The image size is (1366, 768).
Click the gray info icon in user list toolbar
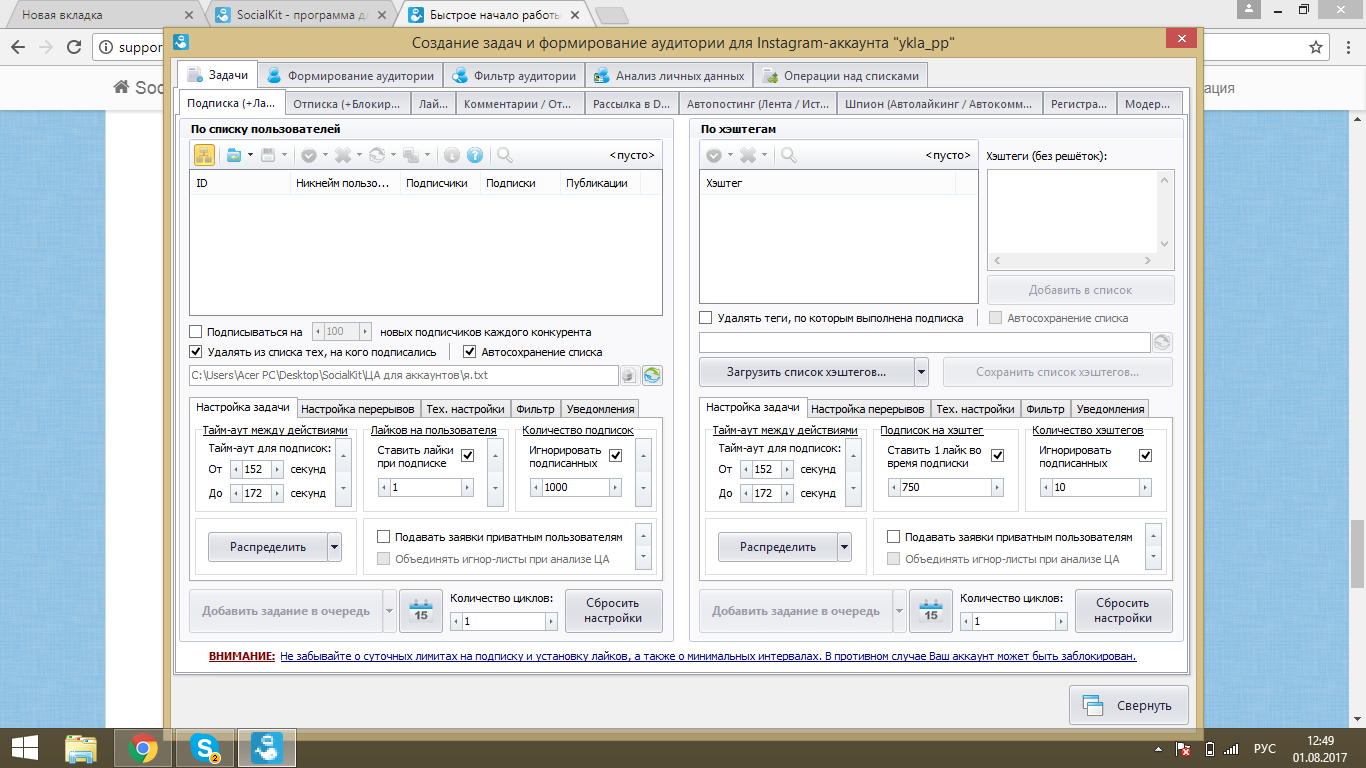point(452,155)
